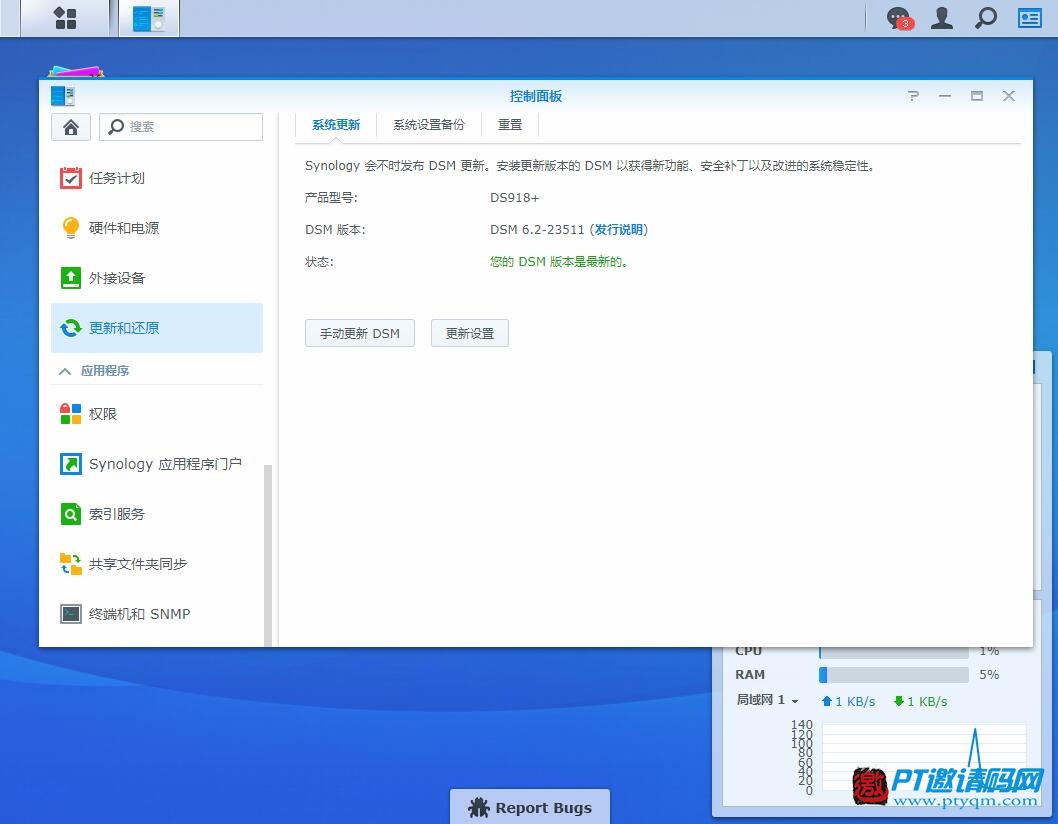Open 权限 settings
This screenshot has width=1058, height=824.
[157, 414]
